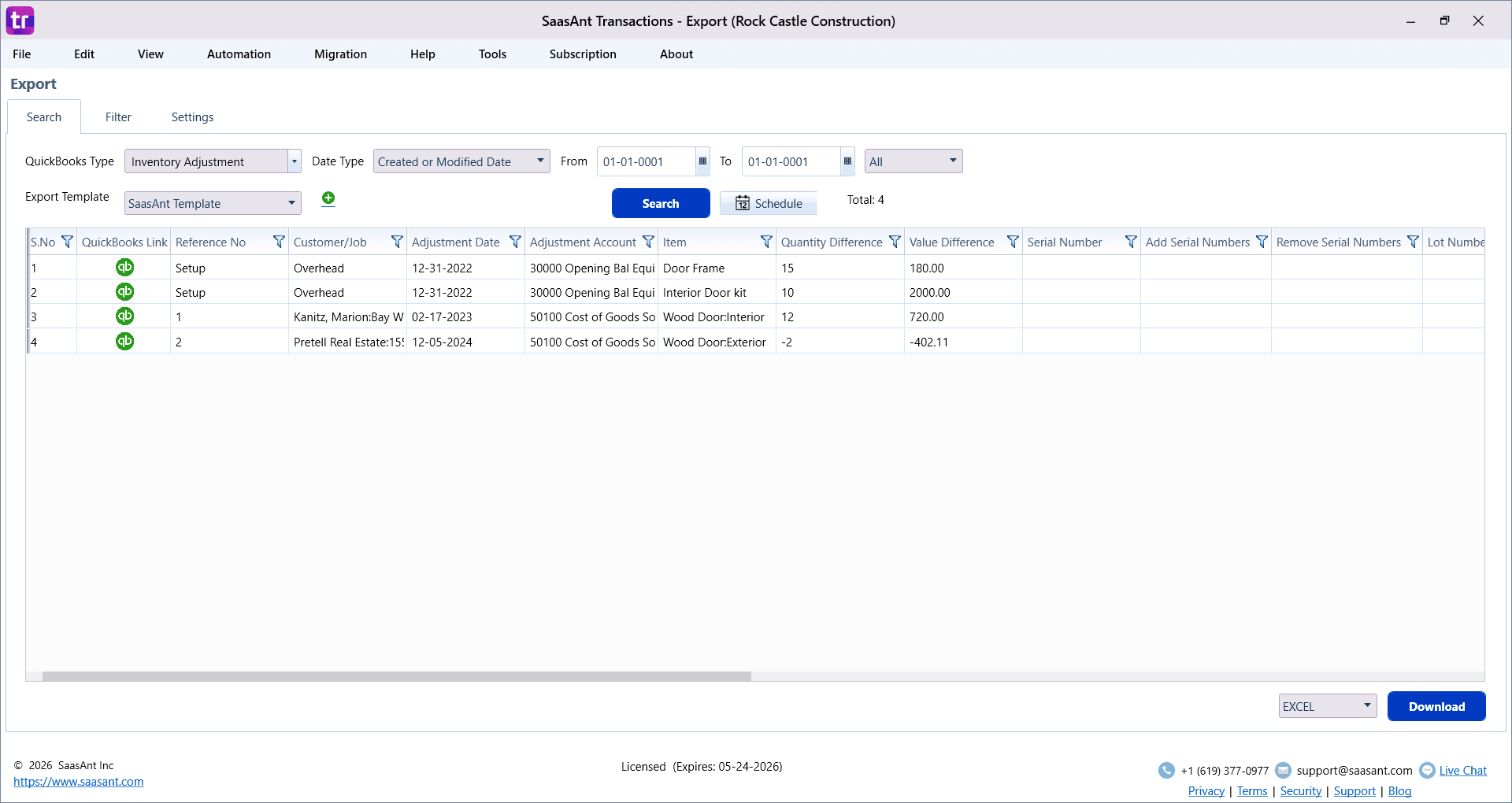
Task: Filter the S.No column
Action: coord(67,242)
